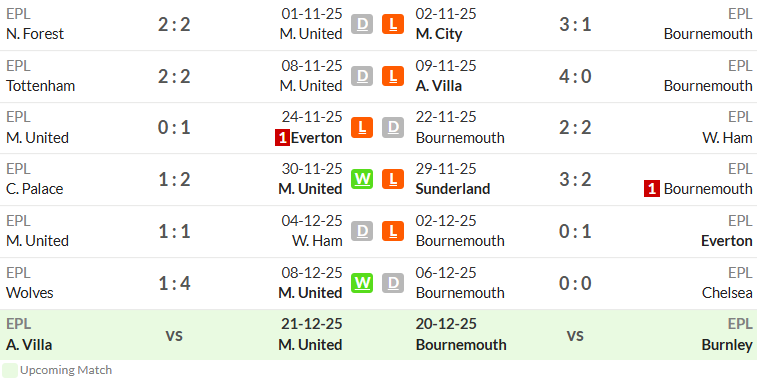Select the Tottenham team name
This screenshot has width=757, height=390.
pyautogui.click(x=41, y=86)
